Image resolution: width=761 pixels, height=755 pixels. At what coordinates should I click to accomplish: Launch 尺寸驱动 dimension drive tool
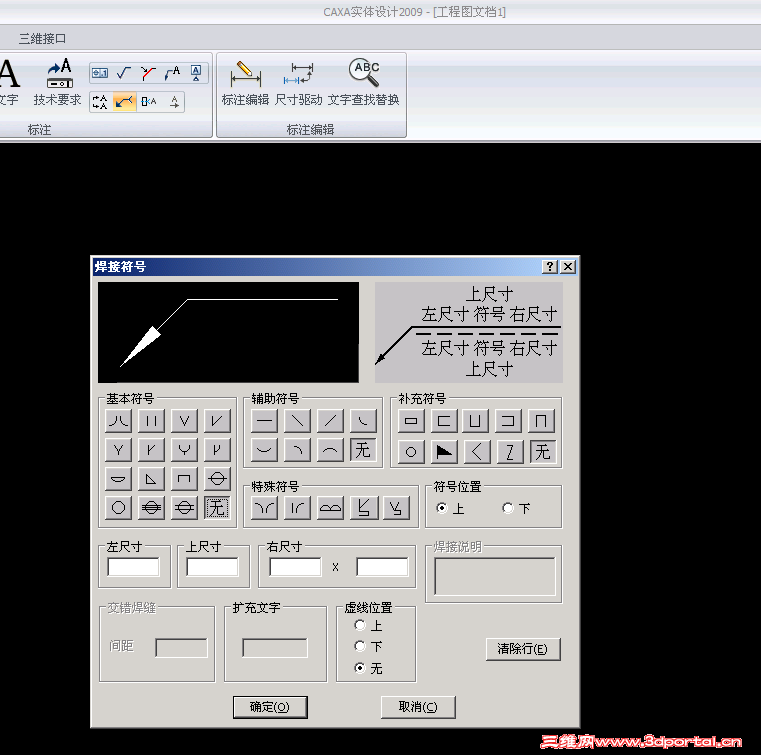[298, 82]
